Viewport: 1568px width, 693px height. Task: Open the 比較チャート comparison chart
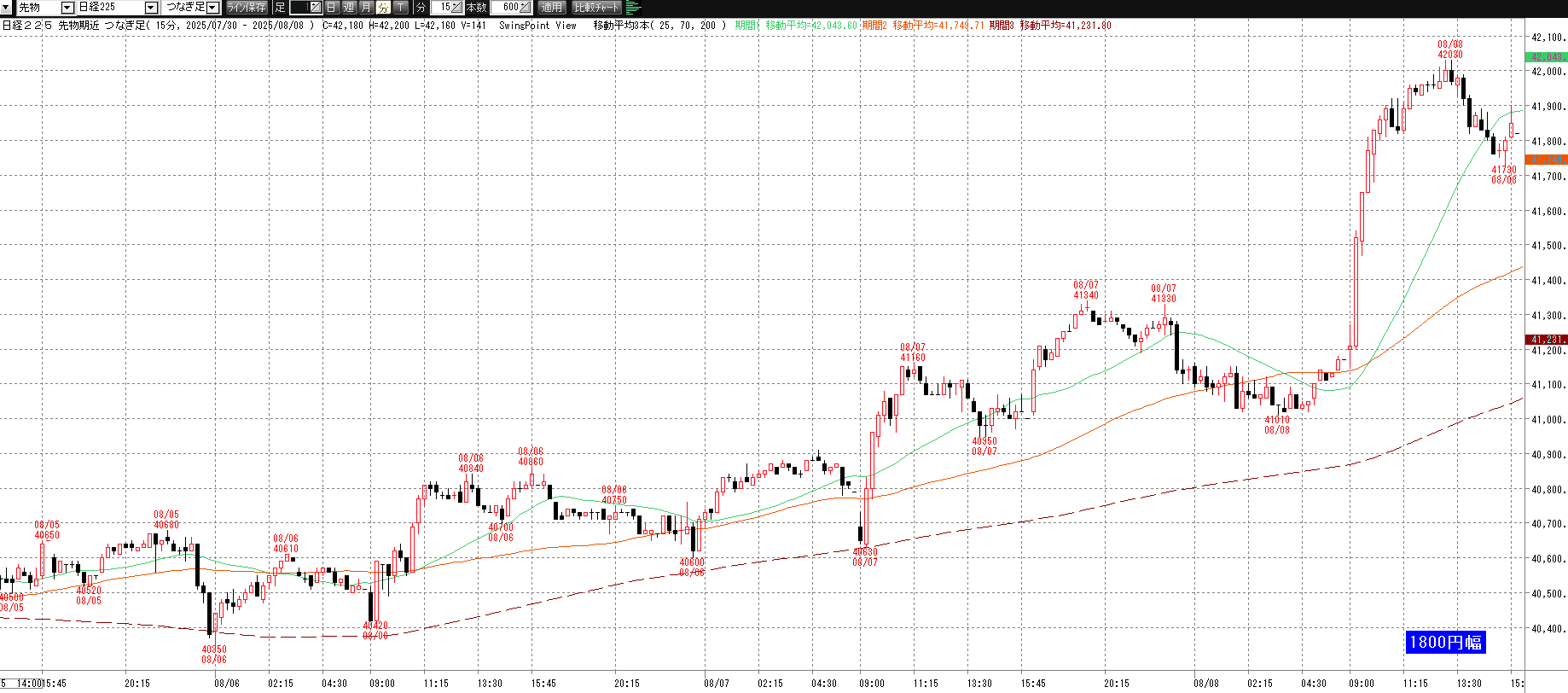[x=595, y=7]
